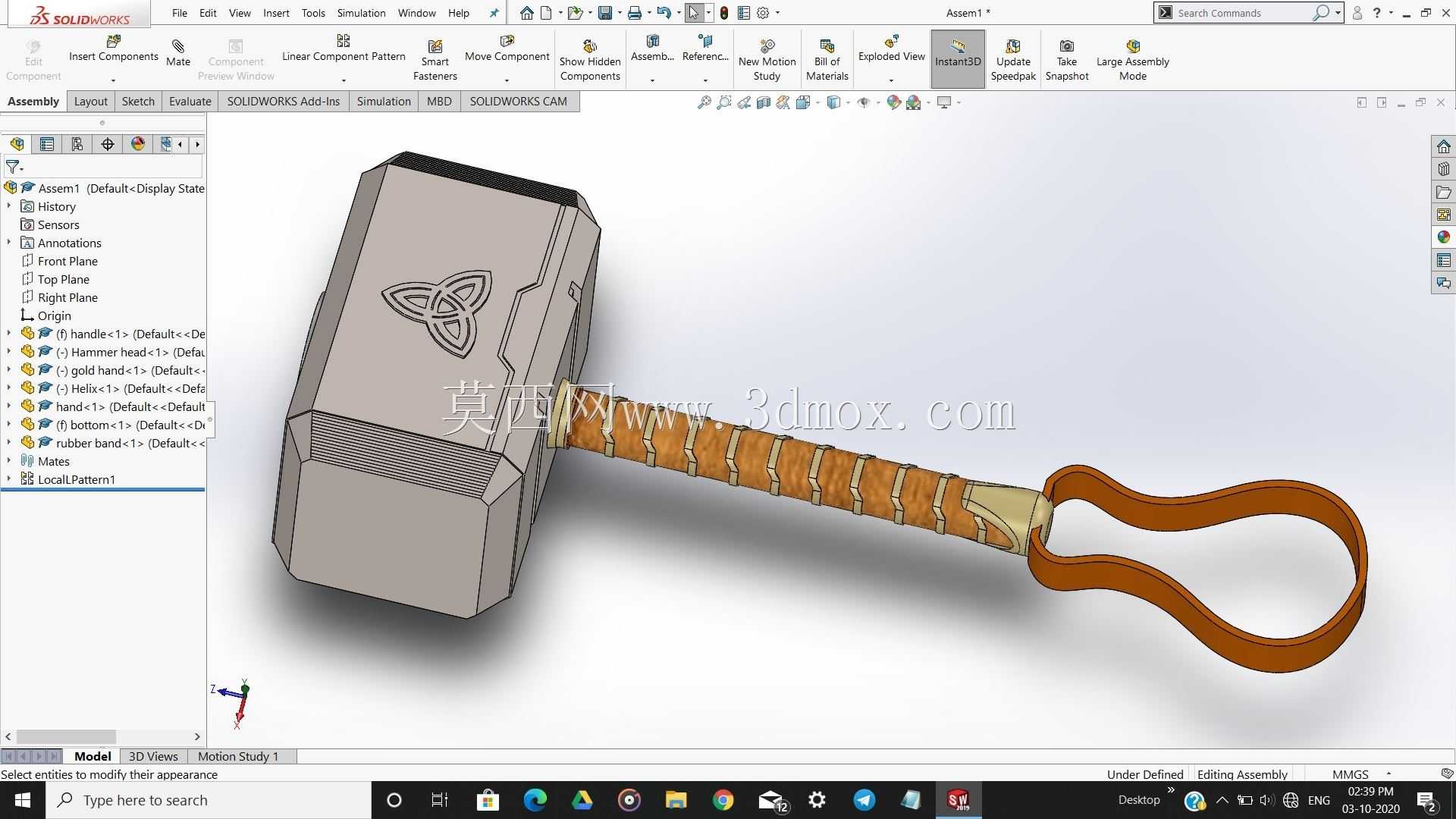The height and width of the screenshot is (819, 1456).
Task: Open Telegram from the taskbar
Action: (864, 800)
